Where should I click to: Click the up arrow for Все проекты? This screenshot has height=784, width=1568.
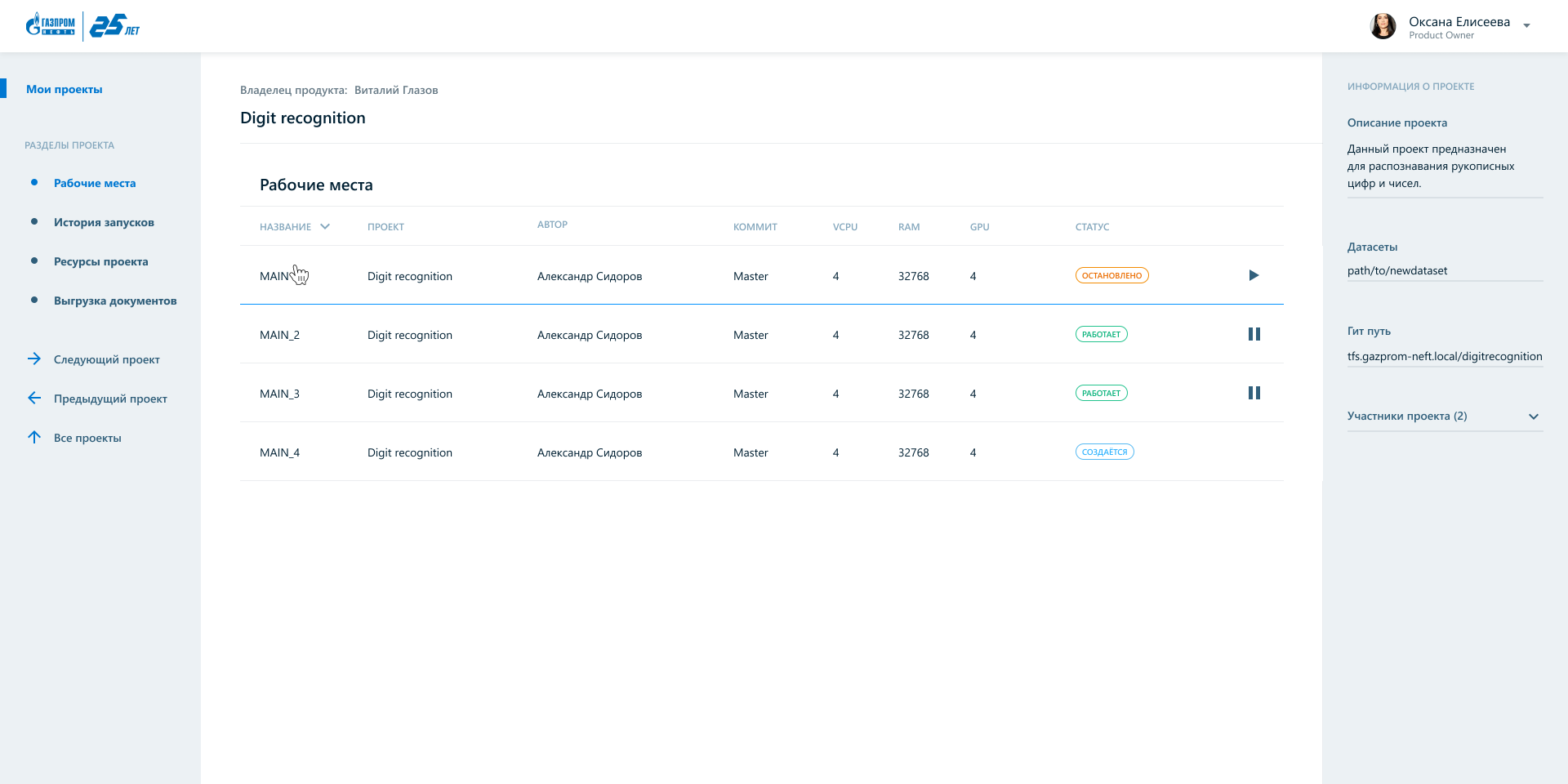[34, 437]
